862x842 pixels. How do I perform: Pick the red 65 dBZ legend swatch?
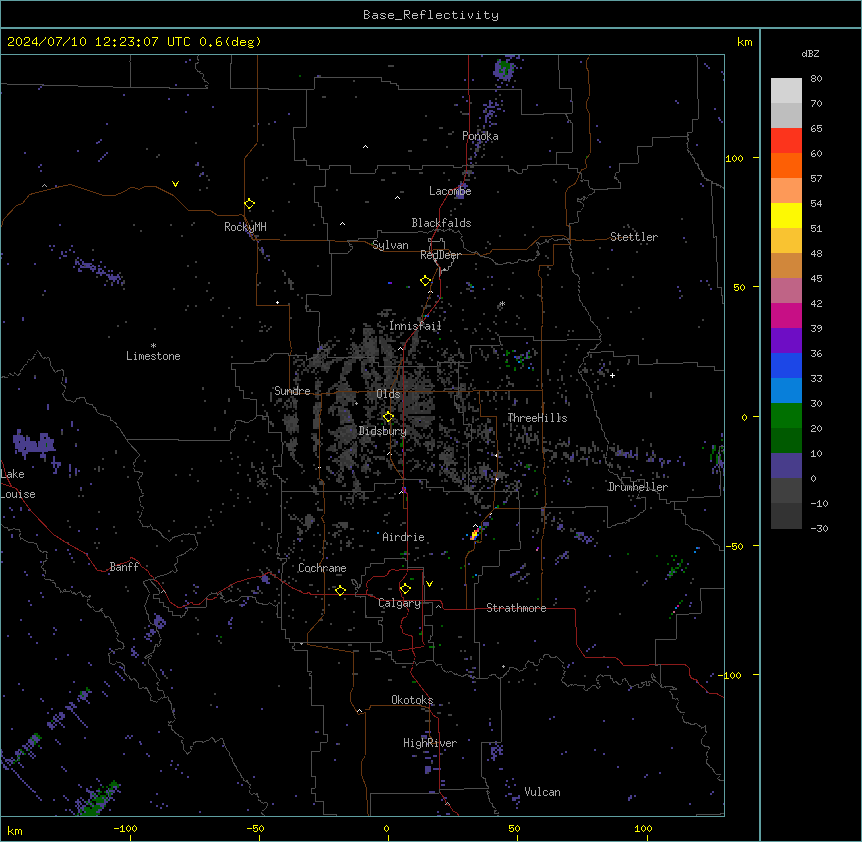pos(786,141)
